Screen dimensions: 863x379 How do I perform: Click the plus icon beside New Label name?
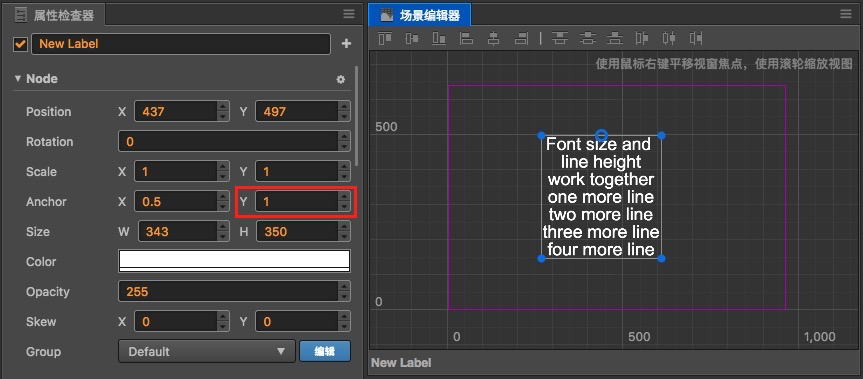point(346,43)
